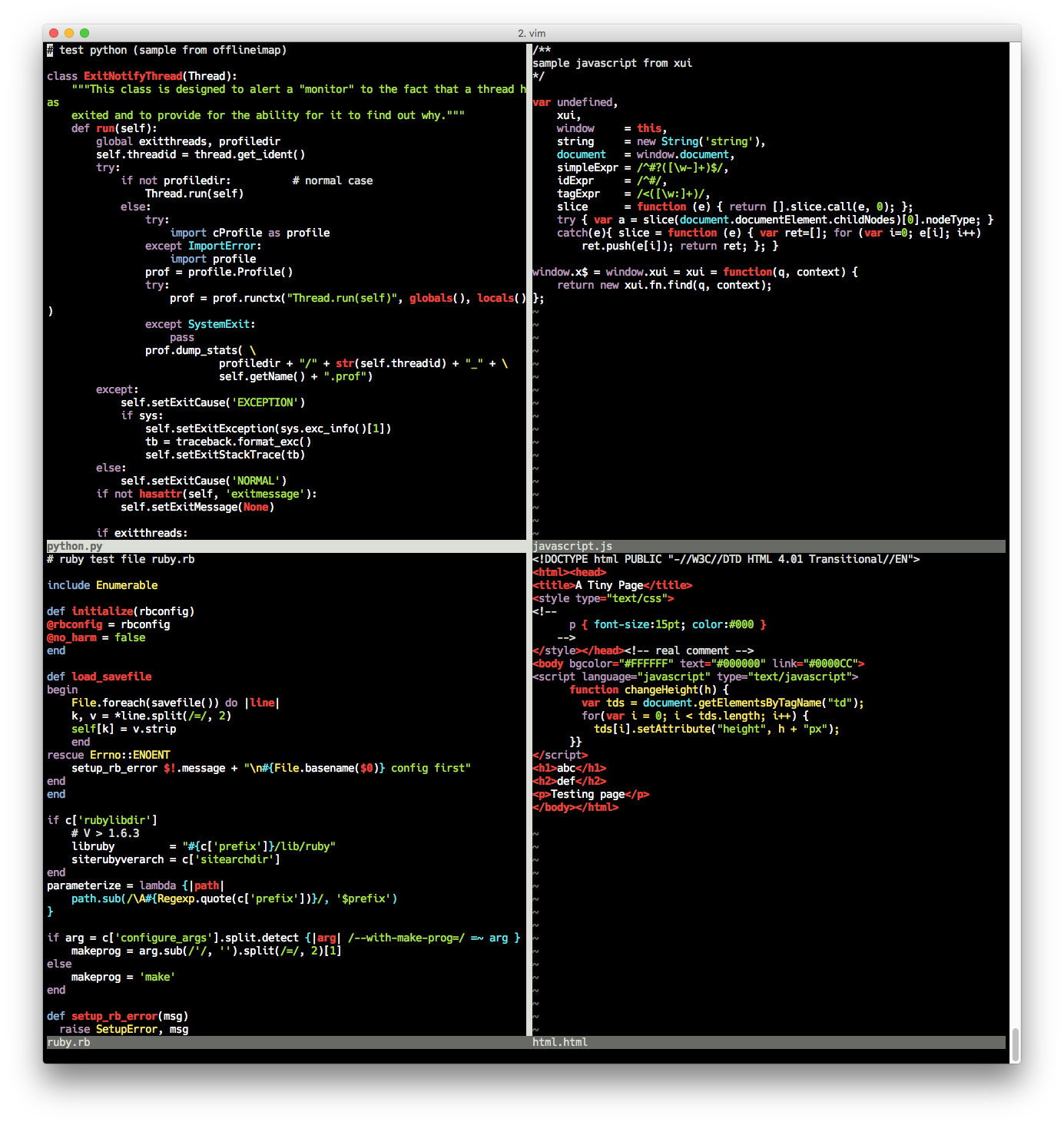1064x1125 pixels.
Task: Click 'siterubyverarch' assignment line
Action: [x=176, y=859]
